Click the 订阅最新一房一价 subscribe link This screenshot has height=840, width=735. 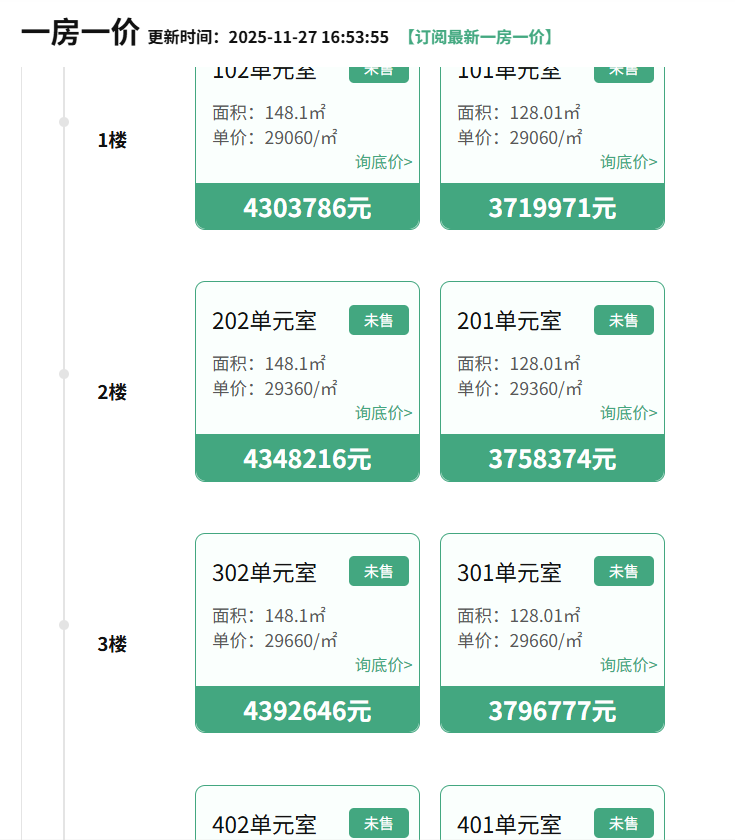pos(478,37)
